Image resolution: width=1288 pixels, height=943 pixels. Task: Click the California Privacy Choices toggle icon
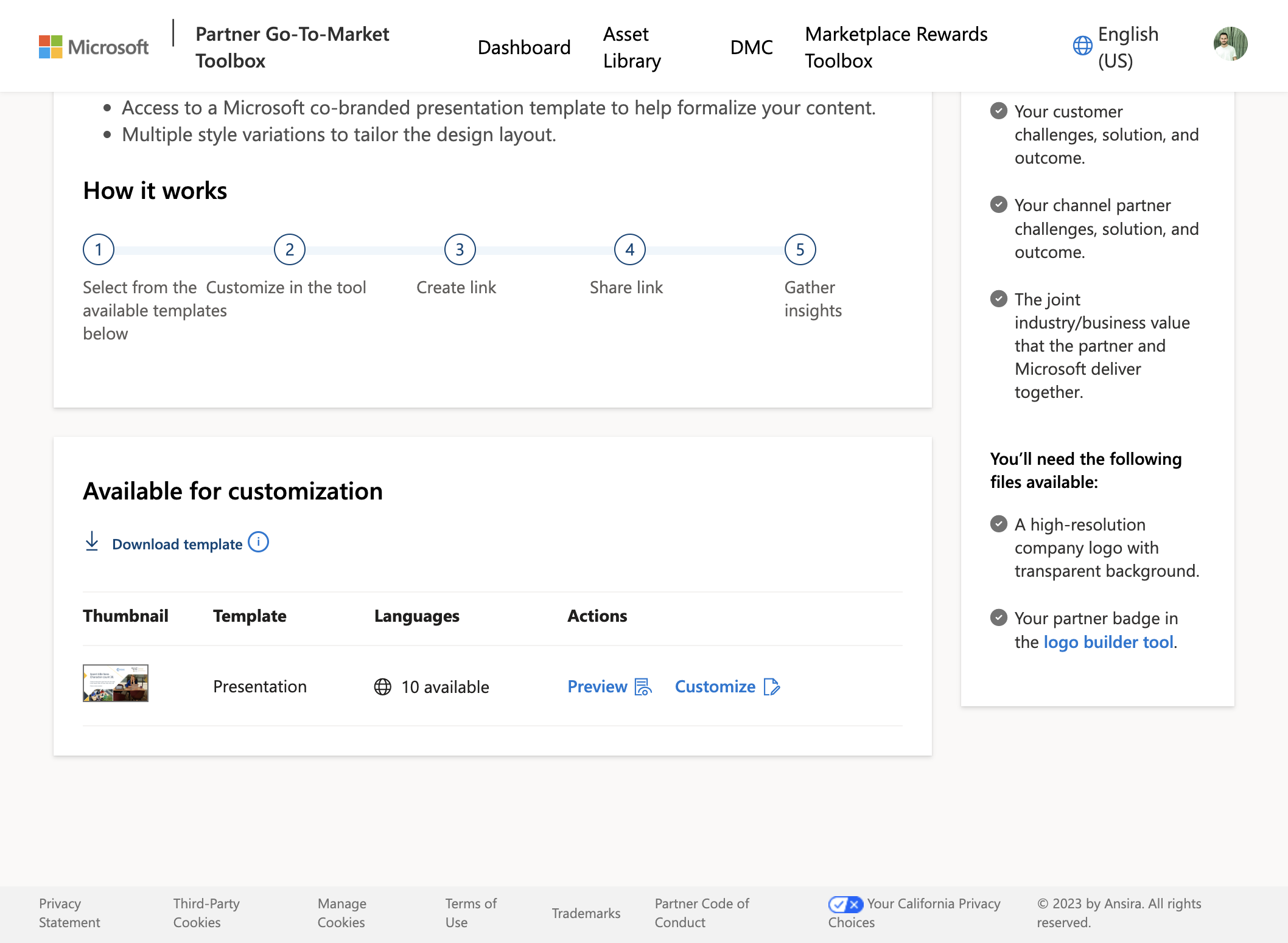click(x=845, y=904)
